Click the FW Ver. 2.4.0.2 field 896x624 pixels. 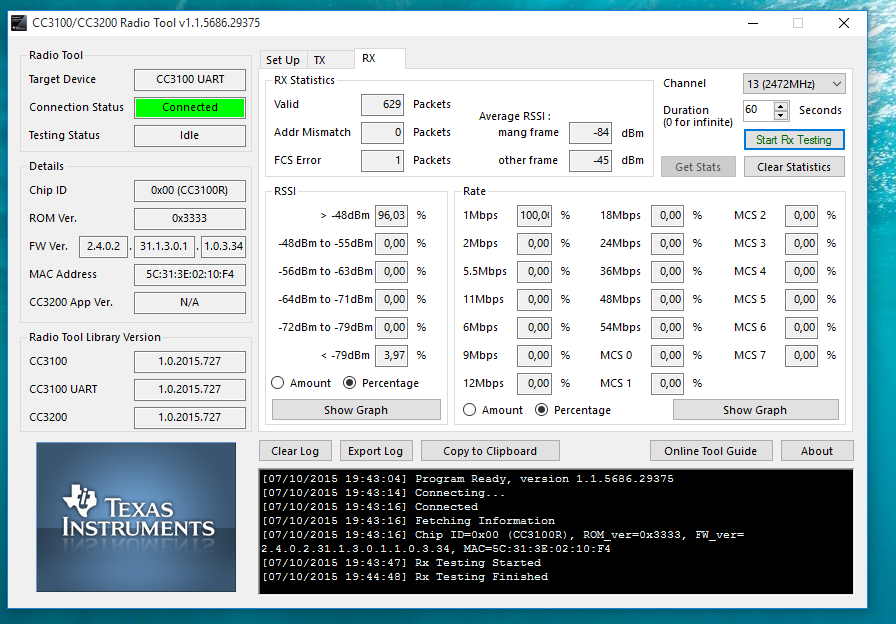(103, 246)
